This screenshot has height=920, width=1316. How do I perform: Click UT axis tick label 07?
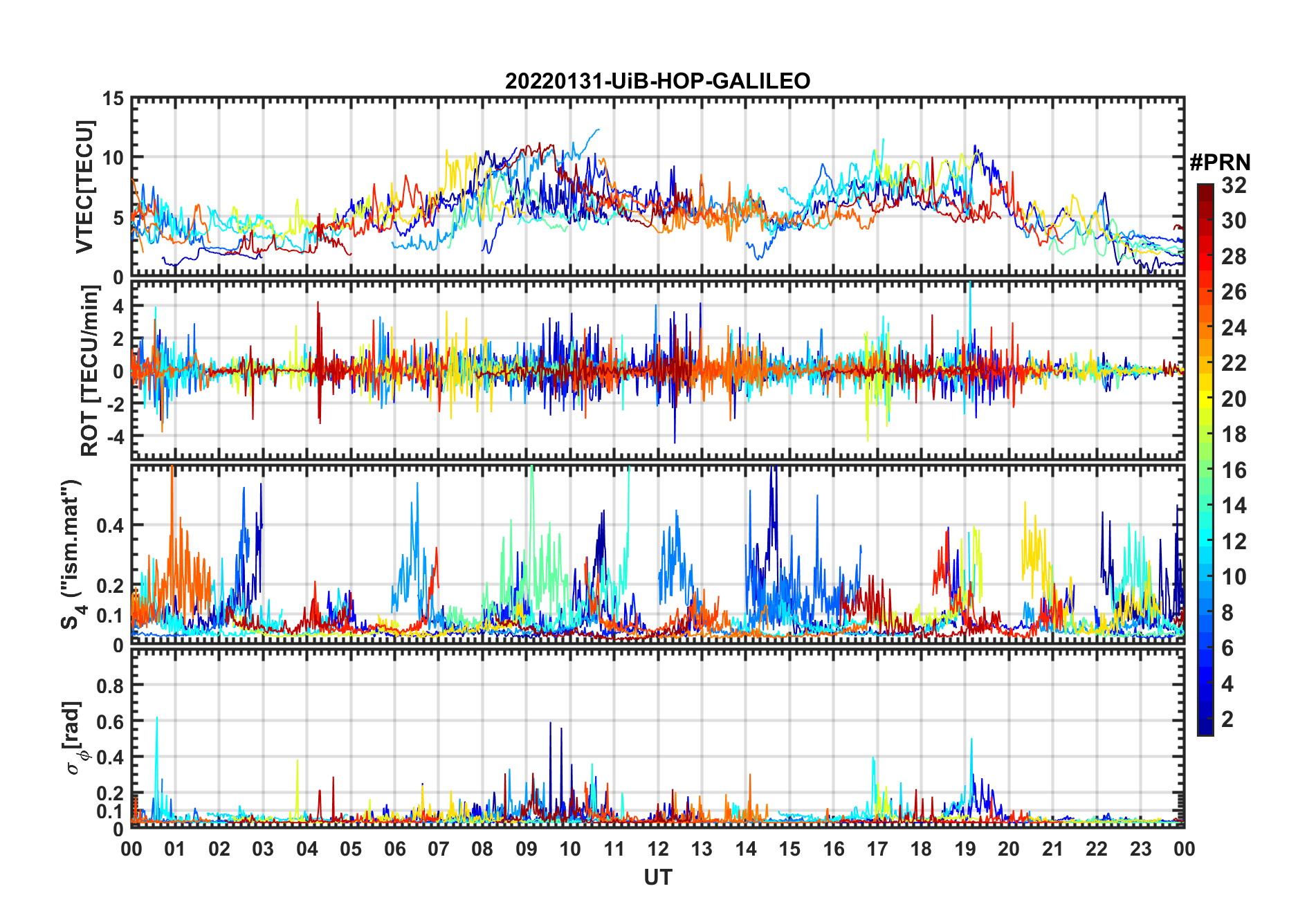coord(439,849)
